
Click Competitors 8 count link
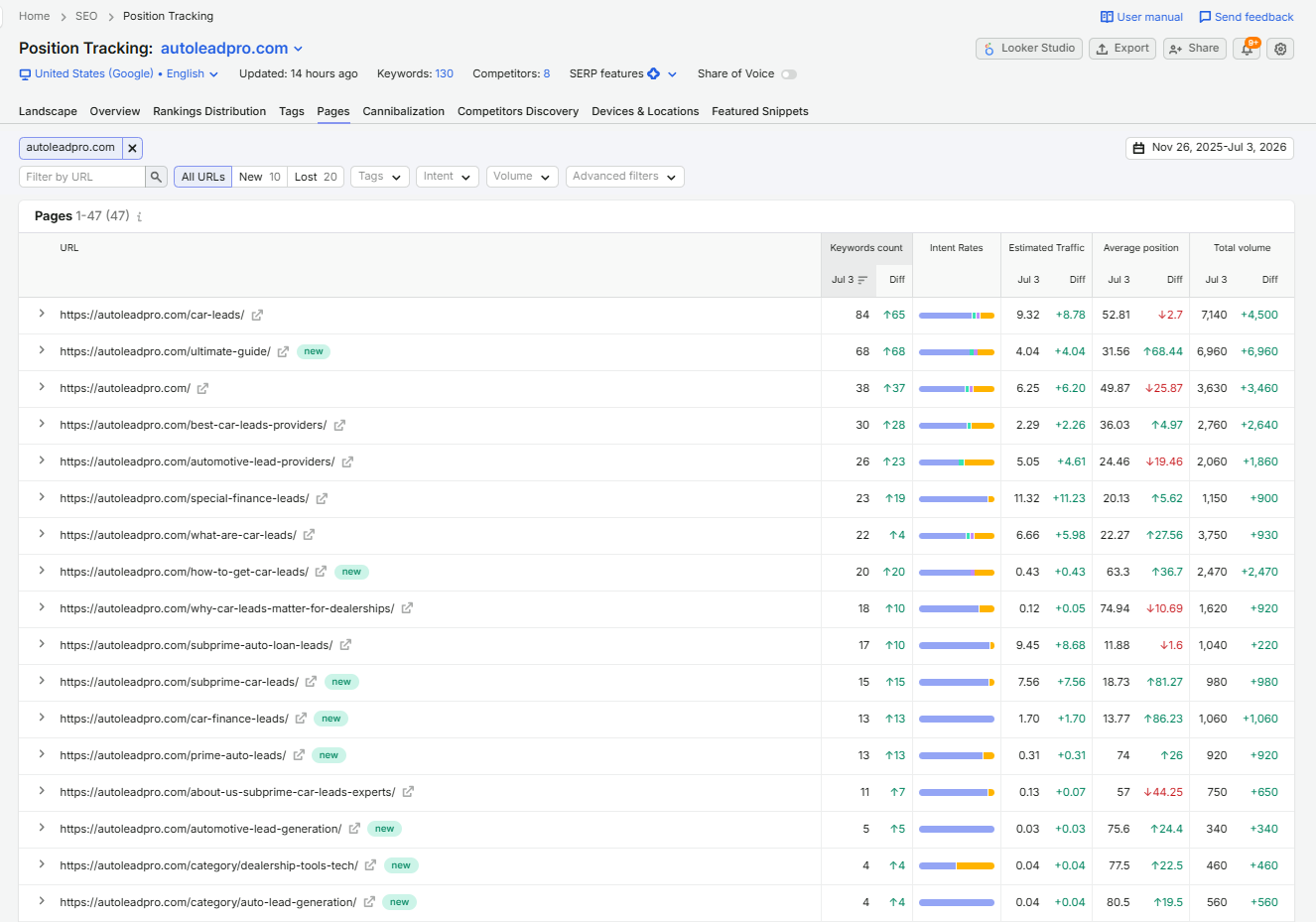pos(546,74)
